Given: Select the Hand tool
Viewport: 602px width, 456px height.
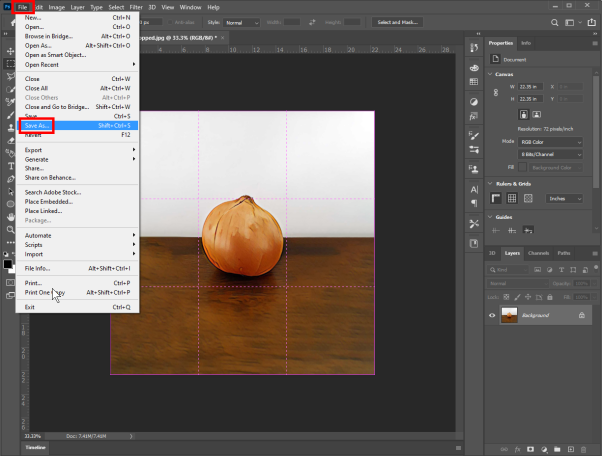Looking at the screenshot, I should [10, 217].
